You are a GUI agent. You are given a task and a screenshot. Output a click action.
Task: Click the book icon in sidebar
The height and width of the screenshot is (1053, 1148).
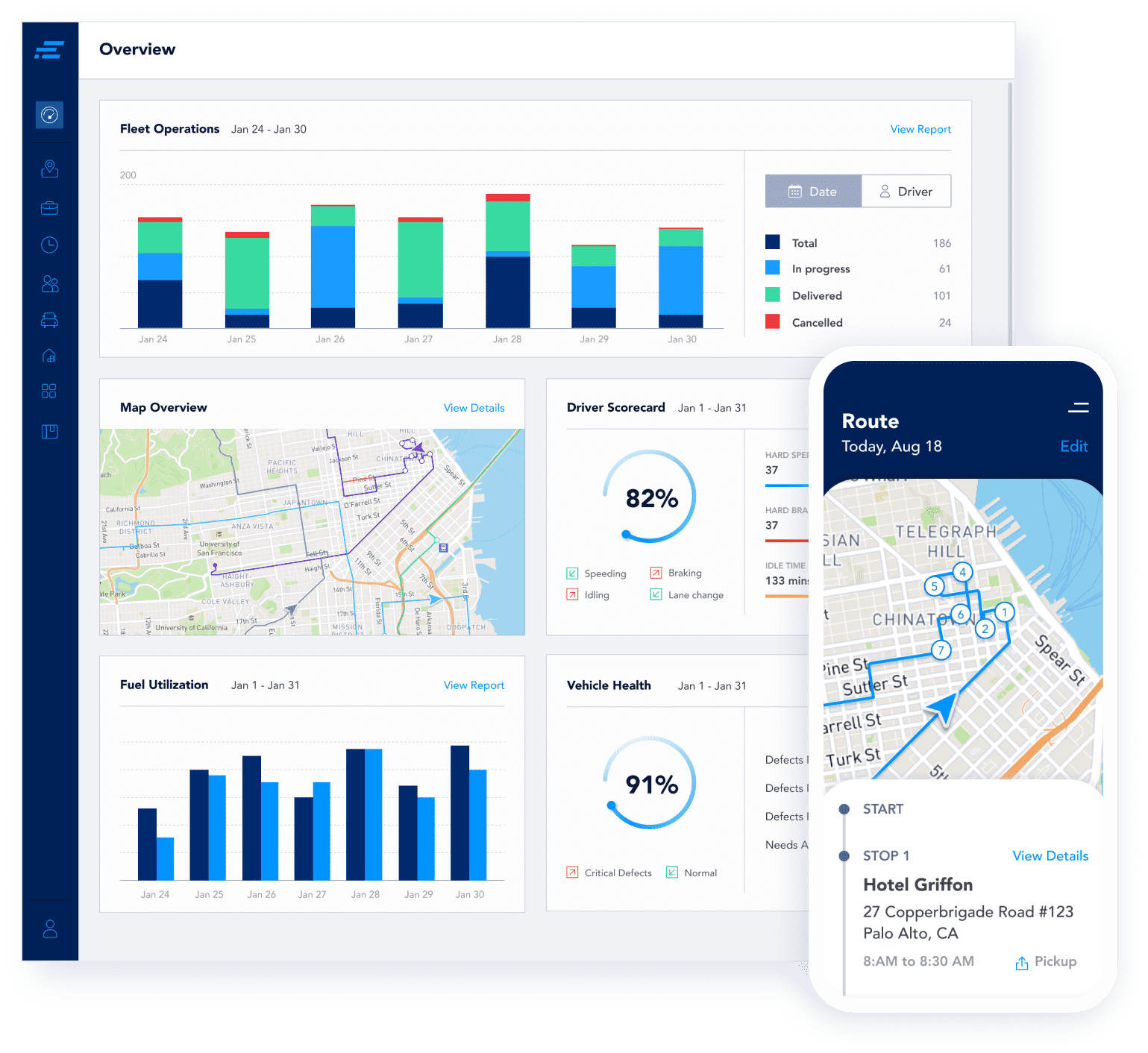pos(49,431)
